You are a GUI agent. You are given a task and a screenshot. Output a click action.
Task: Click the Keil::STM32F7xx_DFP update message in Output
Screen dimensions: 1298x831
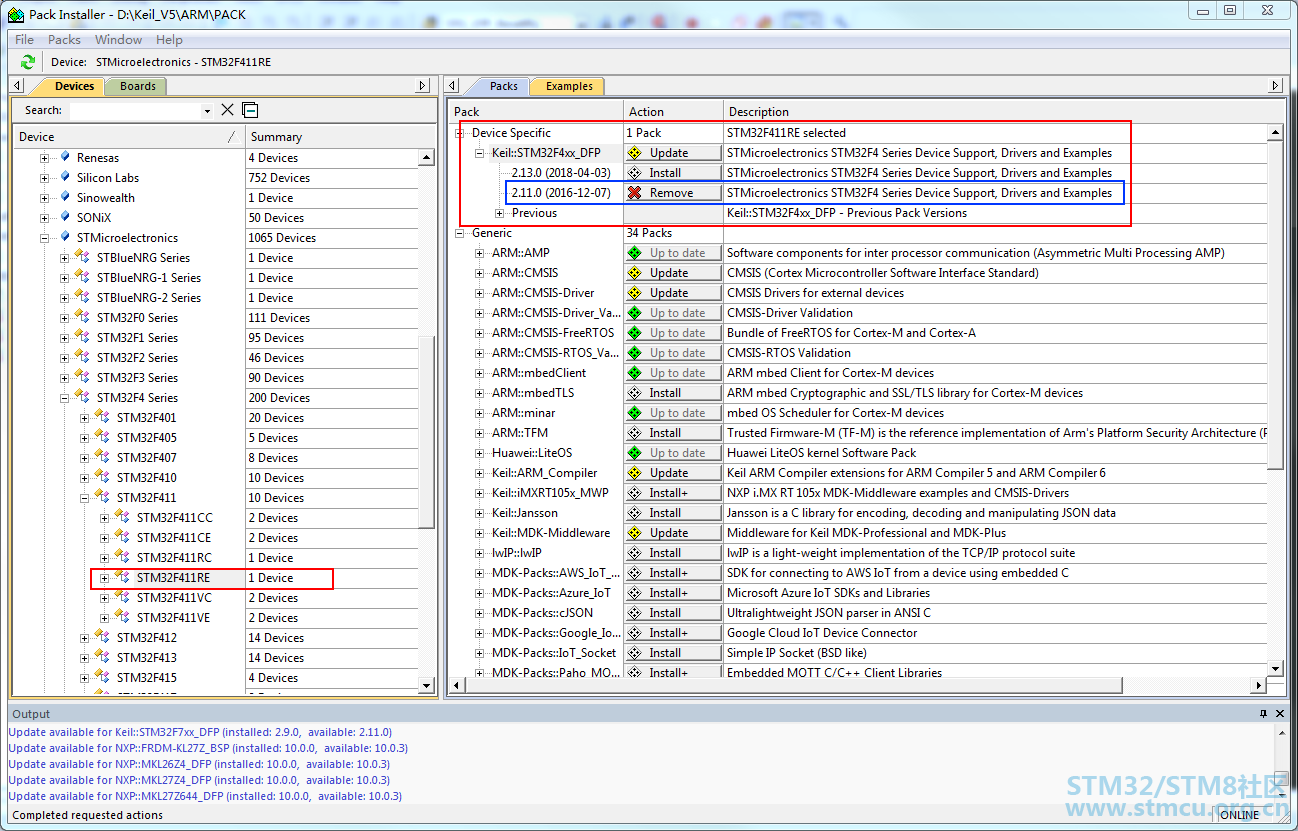click(x=200, y=732)
